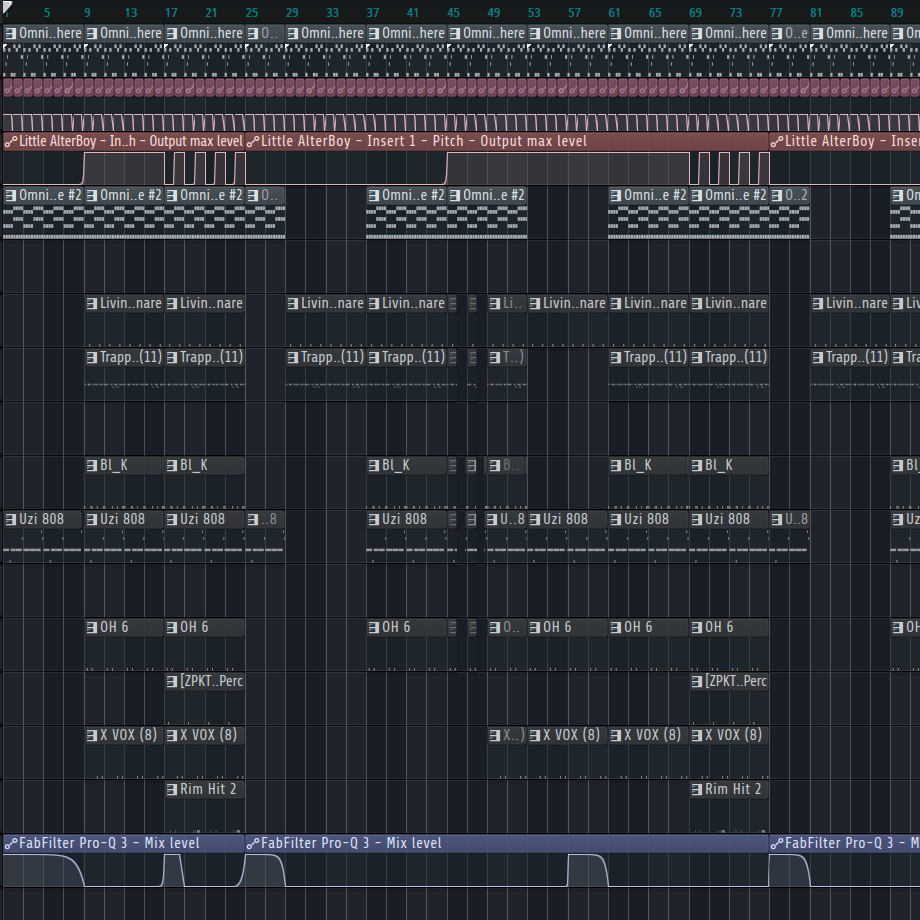Select the 'Livin..nare' clip title at bar 81

tap(857, 303)
